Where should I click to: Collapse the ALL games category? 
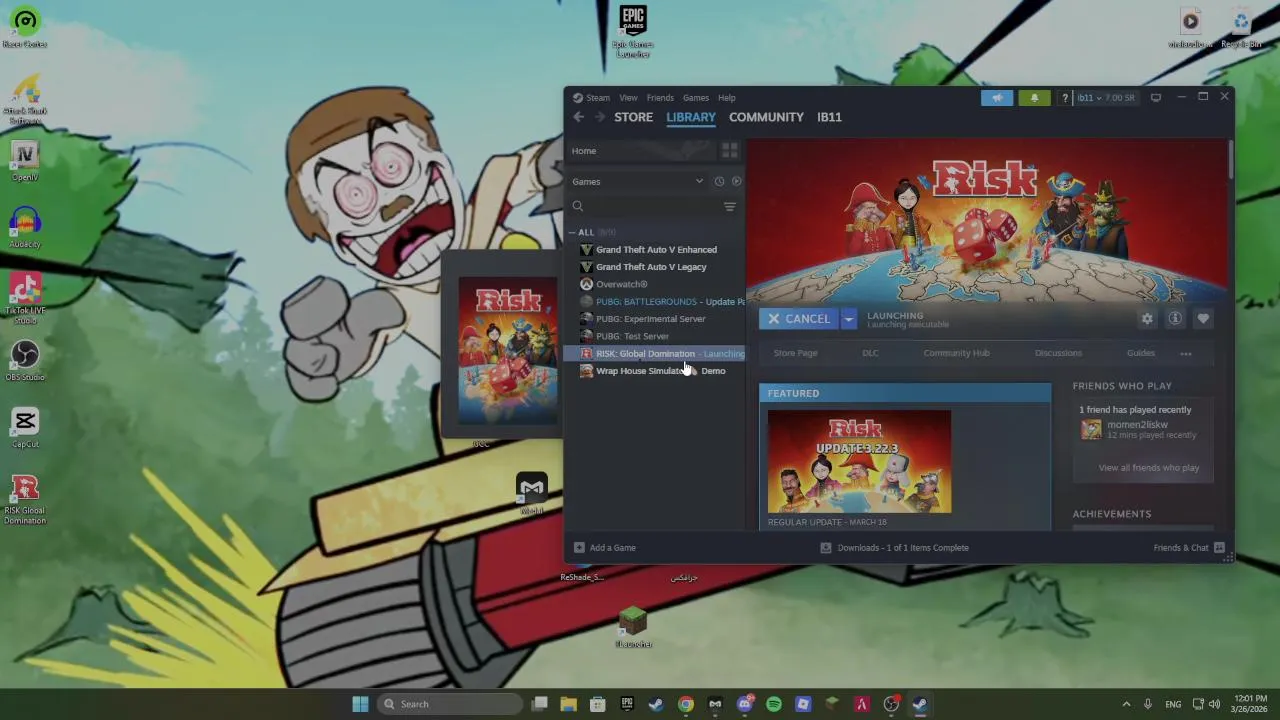click(573, 232)
